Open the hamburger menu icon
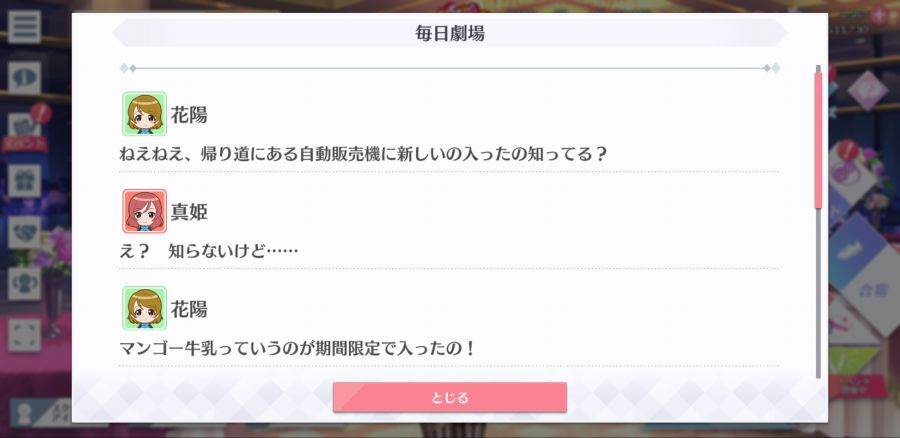The height and width of the screenshot is (438, 900). 25,26
